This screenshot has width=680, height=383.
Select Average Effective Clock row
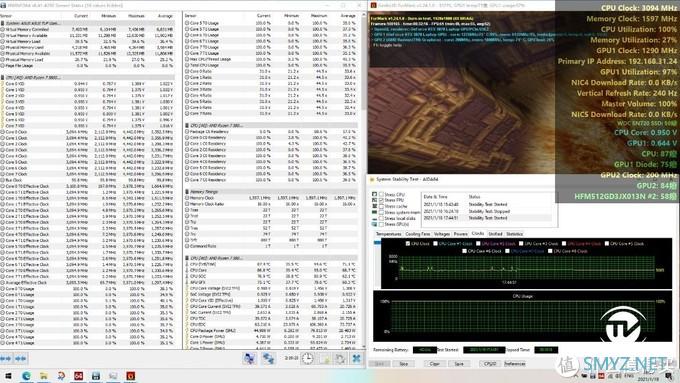coord(87,282)
